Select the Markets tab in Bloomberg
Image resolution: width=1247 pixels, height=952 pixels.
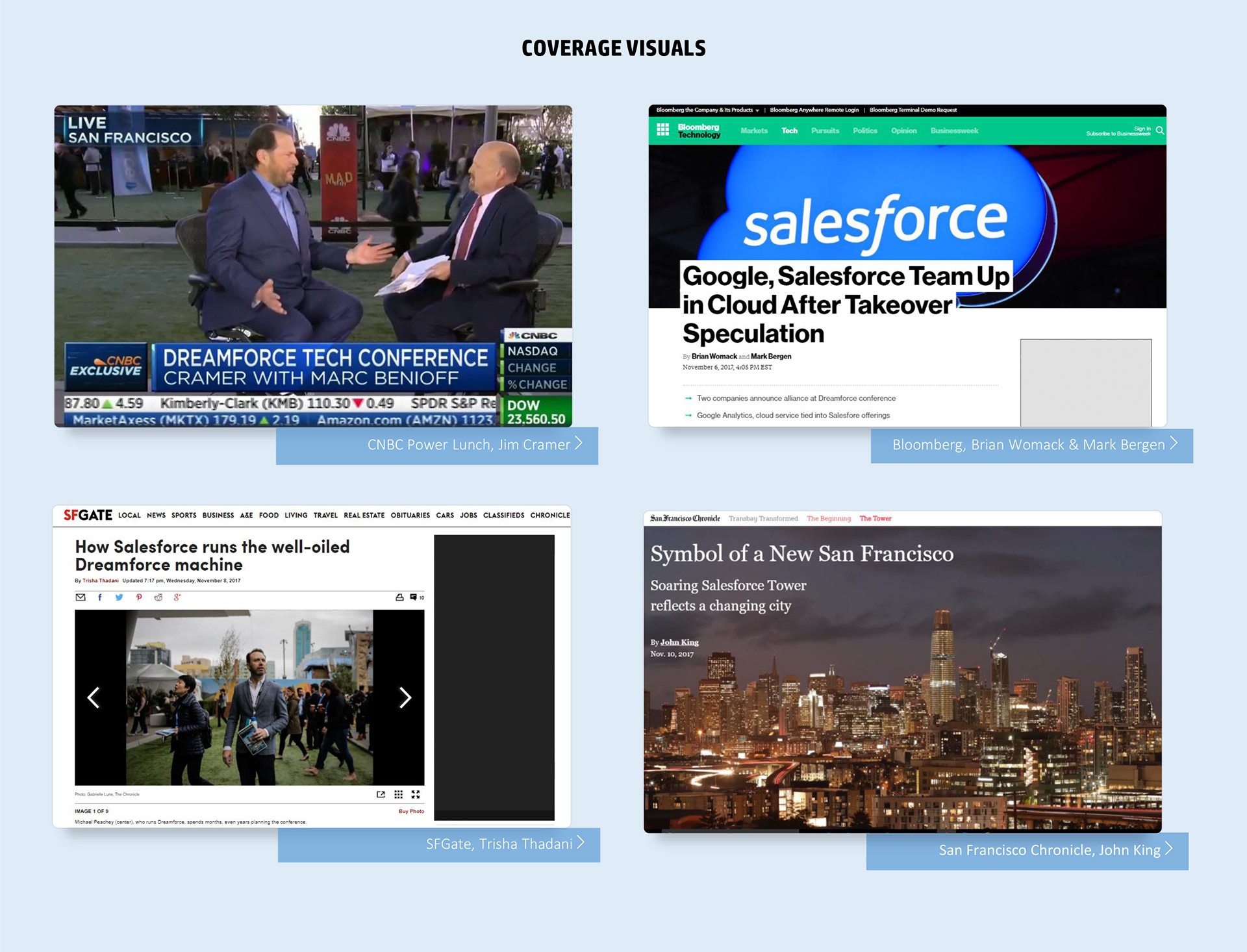[753, 131]
